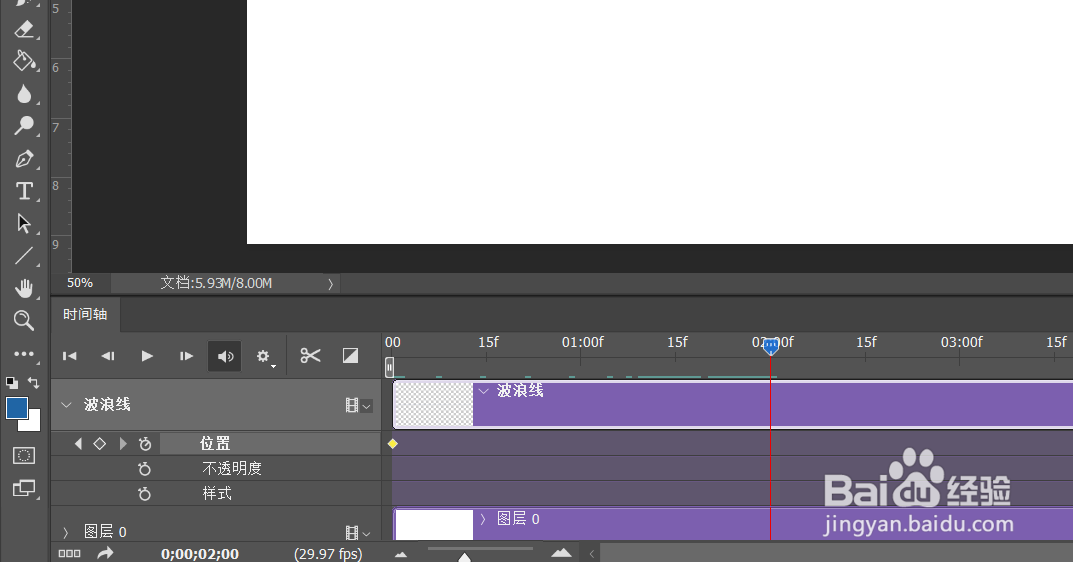Collapse the 波浪线 clip in timeline
Image resolution: width=1073 pixels, height=562 pixels.
point(484,391)
